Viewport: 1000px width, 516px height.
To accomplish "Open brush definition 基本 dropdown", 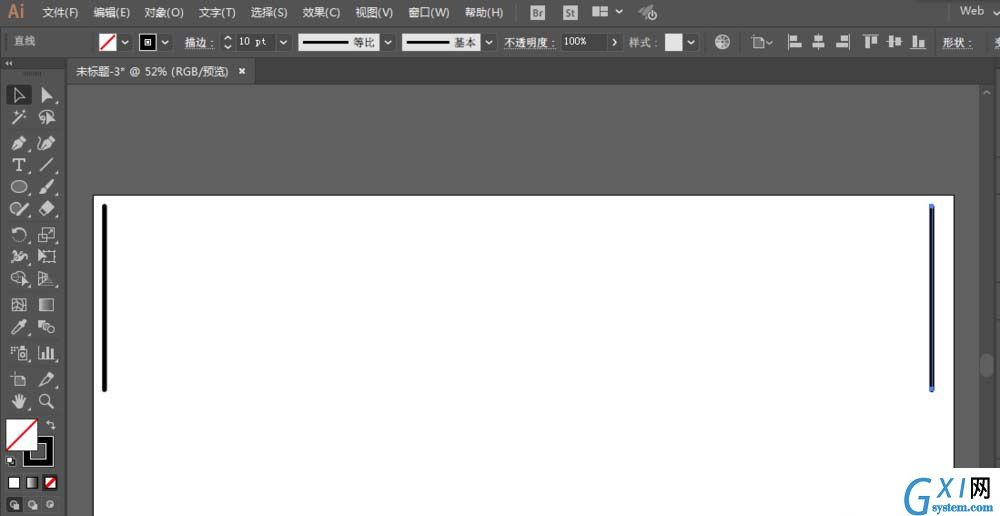I will tap(489, 43).
